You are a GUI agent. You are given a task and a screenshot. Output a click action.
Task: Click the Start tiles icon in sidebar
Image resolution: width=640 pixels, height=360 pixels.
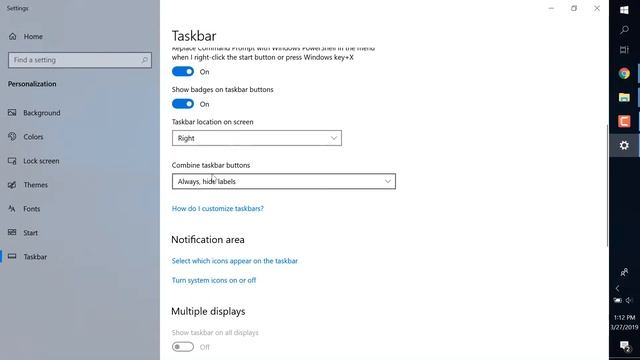click(x=12, y=232)
